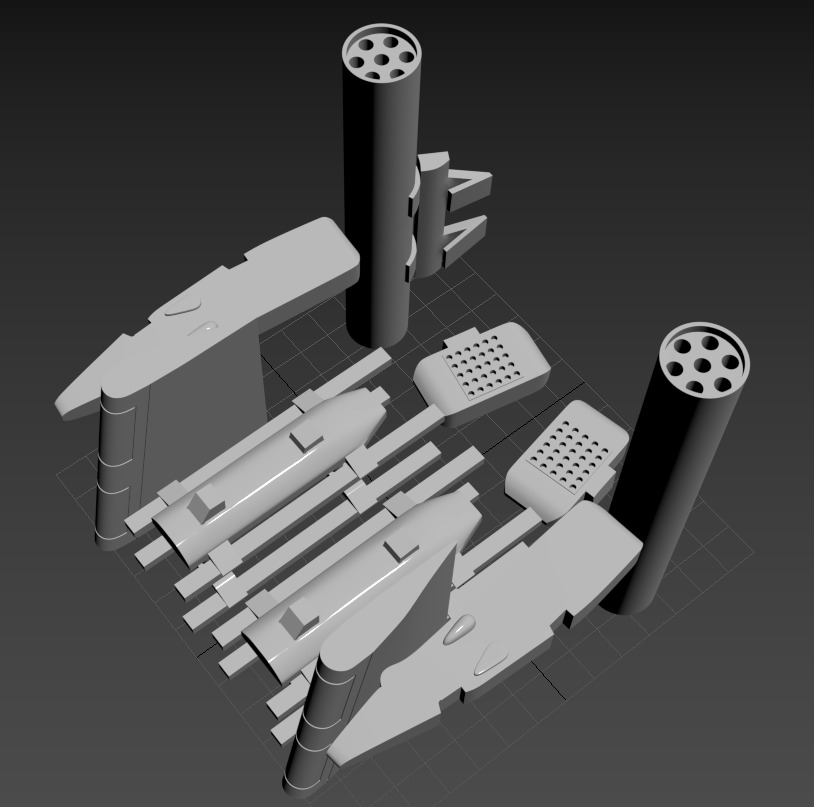Screen dimensions: 814x807
Task: Pick the lower perforated pad beside right cylinder
Action: coord(566,459)
